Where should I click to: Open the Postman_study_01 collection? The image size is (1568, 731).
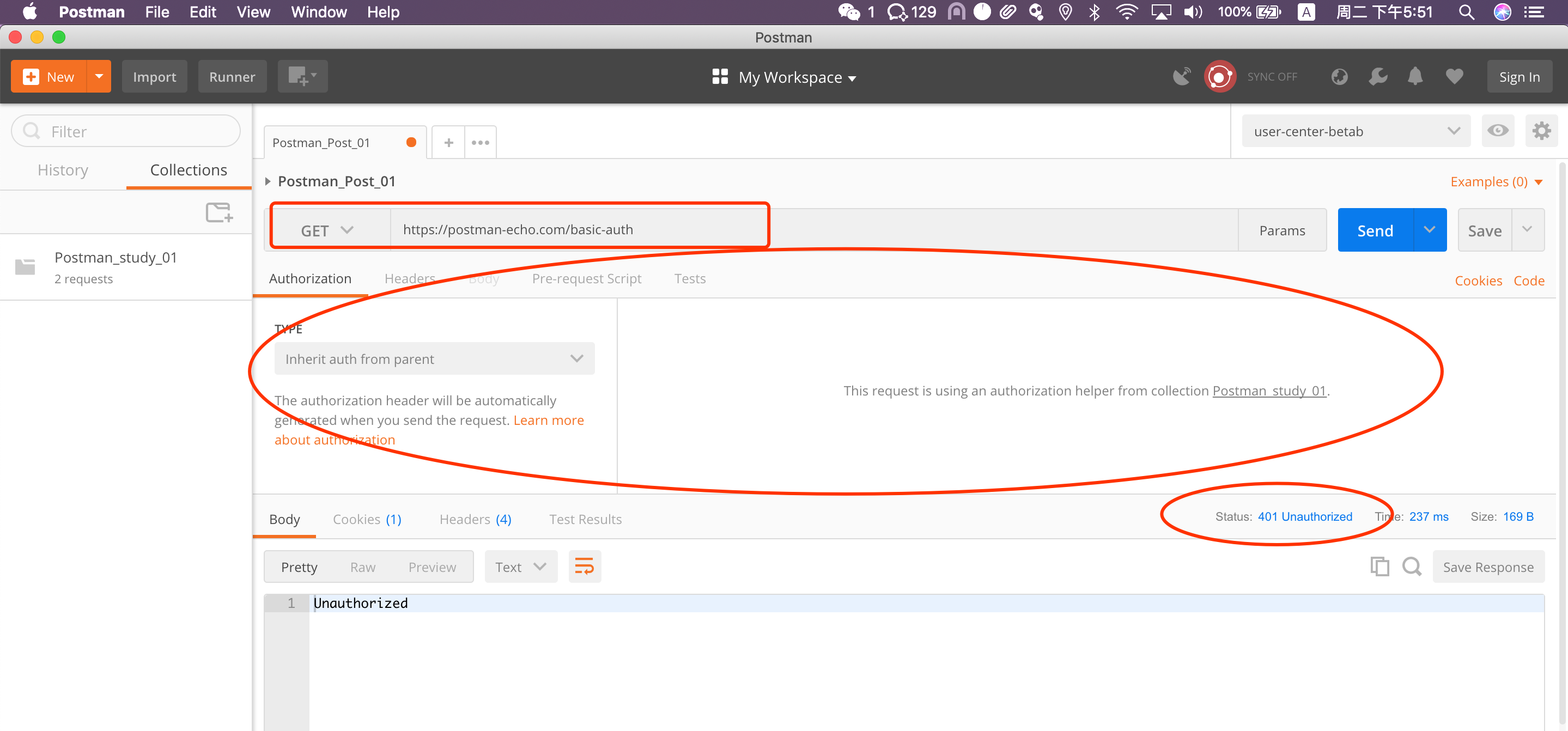tap(126, 267)
